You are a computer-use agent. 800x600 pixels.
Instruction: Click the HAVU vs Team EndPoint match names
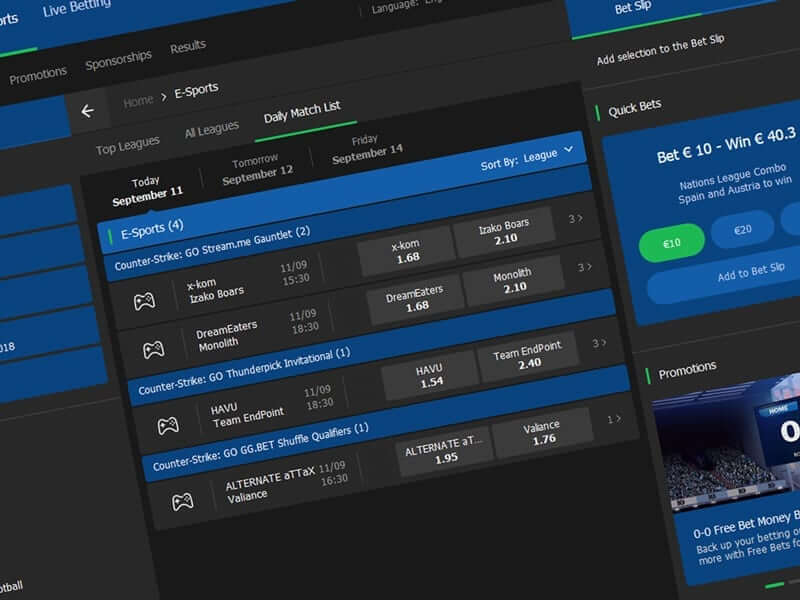pos(247,414)
